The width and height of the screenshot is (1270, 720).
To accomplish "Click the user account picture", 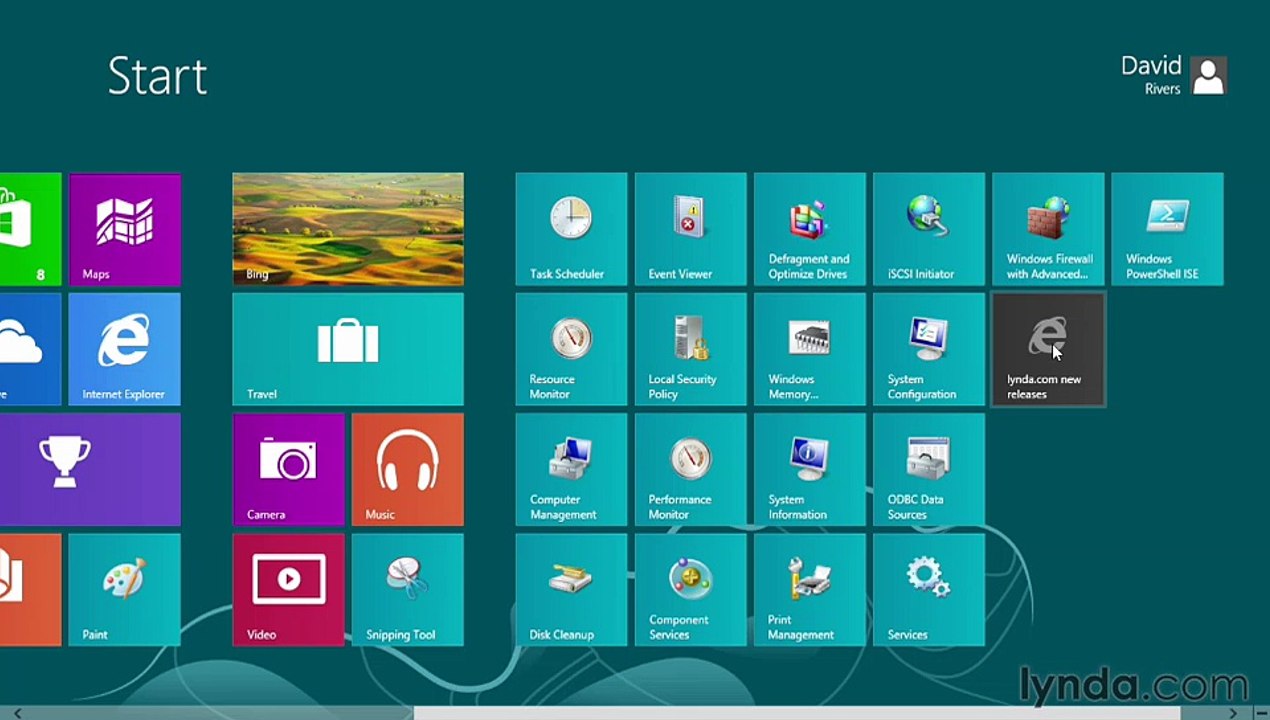I will click(1209, 76).
